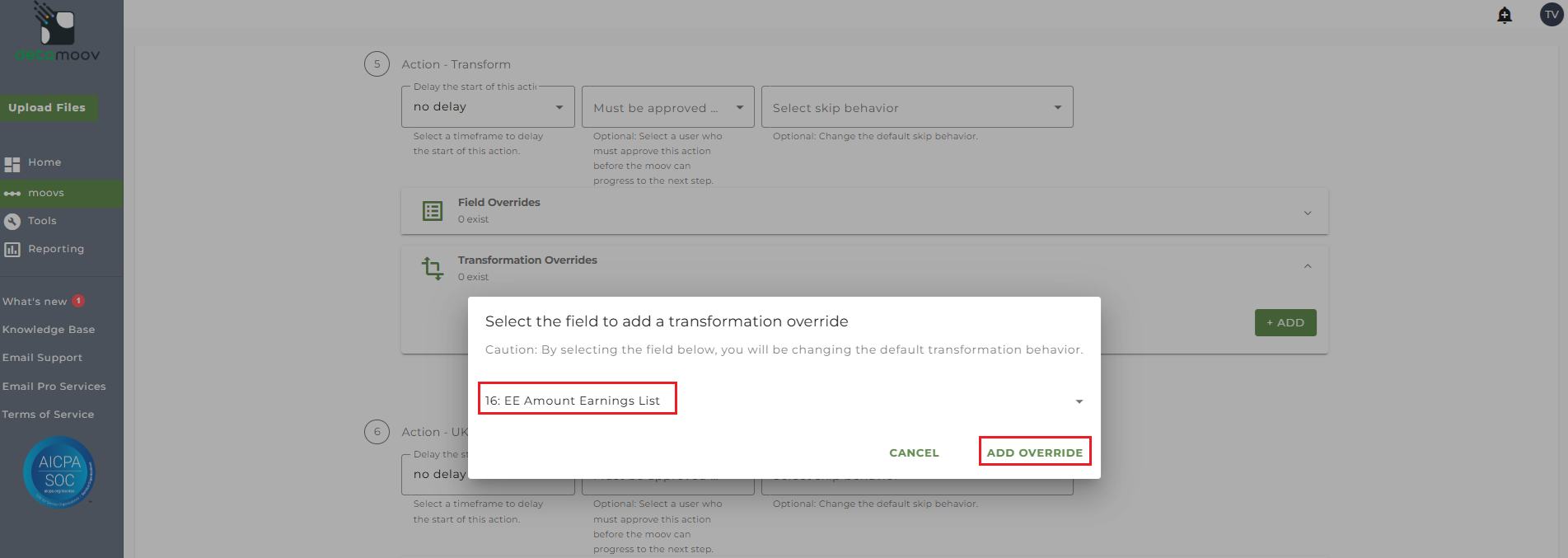Open the Knowledge Base link
Image resolution: width=1568 pixels, height=558 pixels.
coord(49,330)
